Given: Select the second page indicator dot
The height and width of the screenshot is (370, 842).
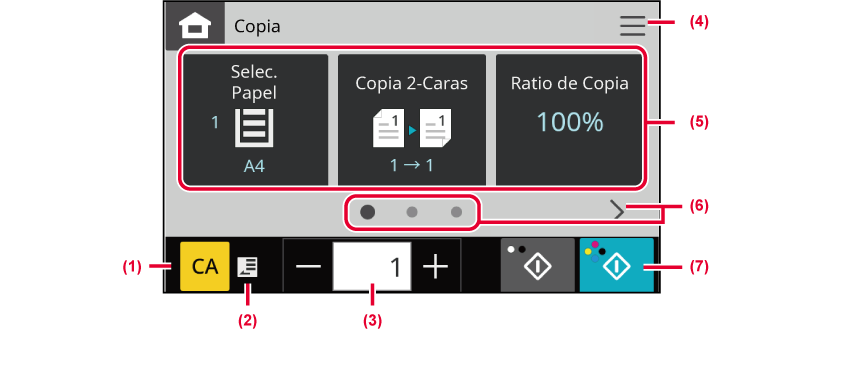Looking at the screenshot, I should pyautogui.click(x=412, y=212).
